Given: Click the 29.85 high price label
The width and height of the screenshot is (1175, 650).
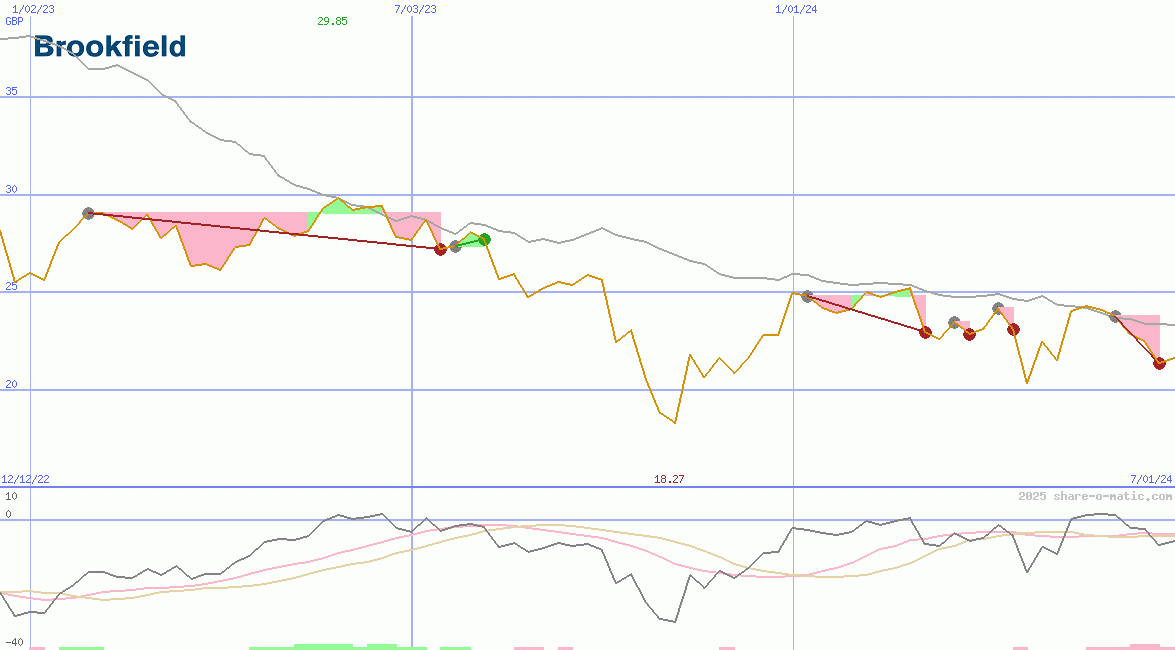Looking at the screenshot, I should tap(332, 21).
